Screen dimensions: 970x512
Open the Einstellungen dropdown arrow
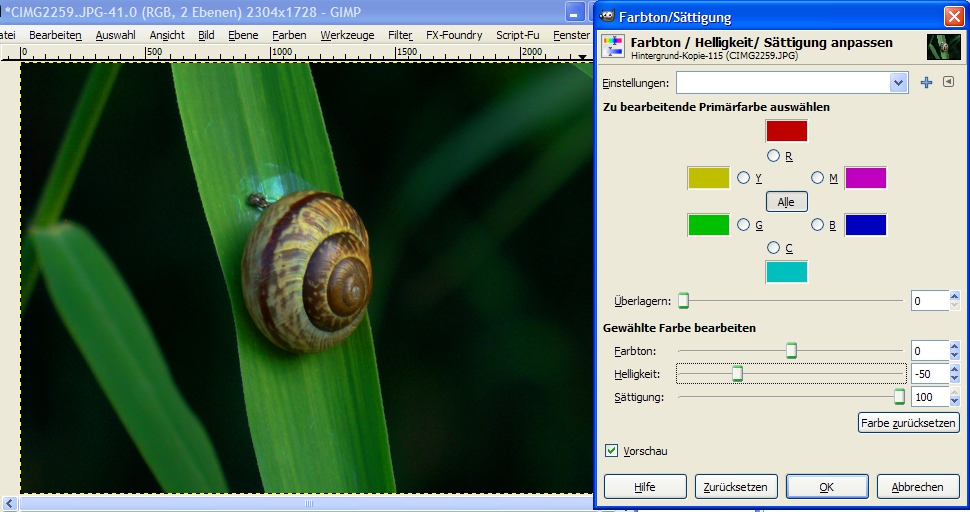point(898,82)
